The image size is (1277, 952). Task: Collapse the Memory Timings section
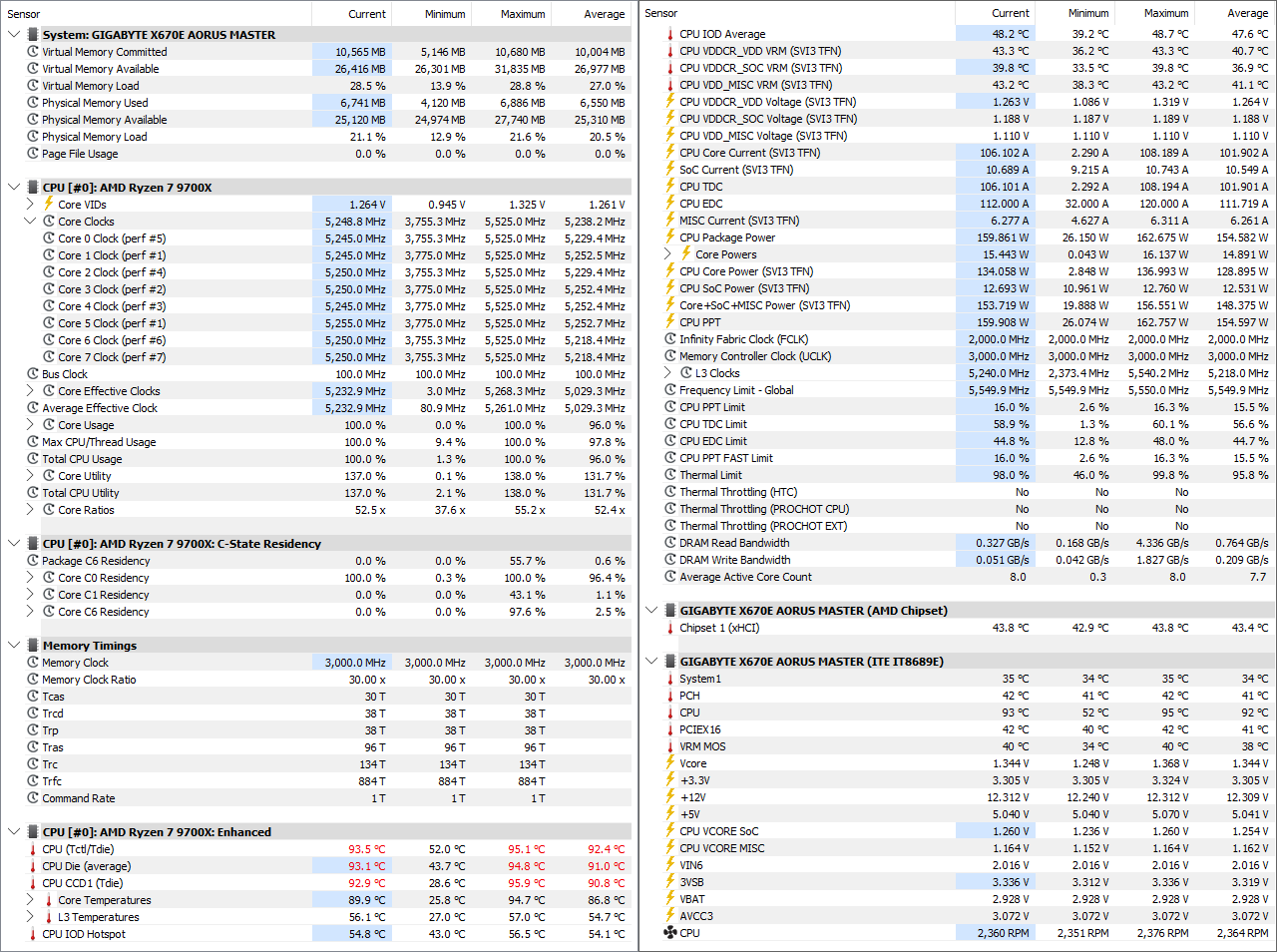[x=14, y=646]
